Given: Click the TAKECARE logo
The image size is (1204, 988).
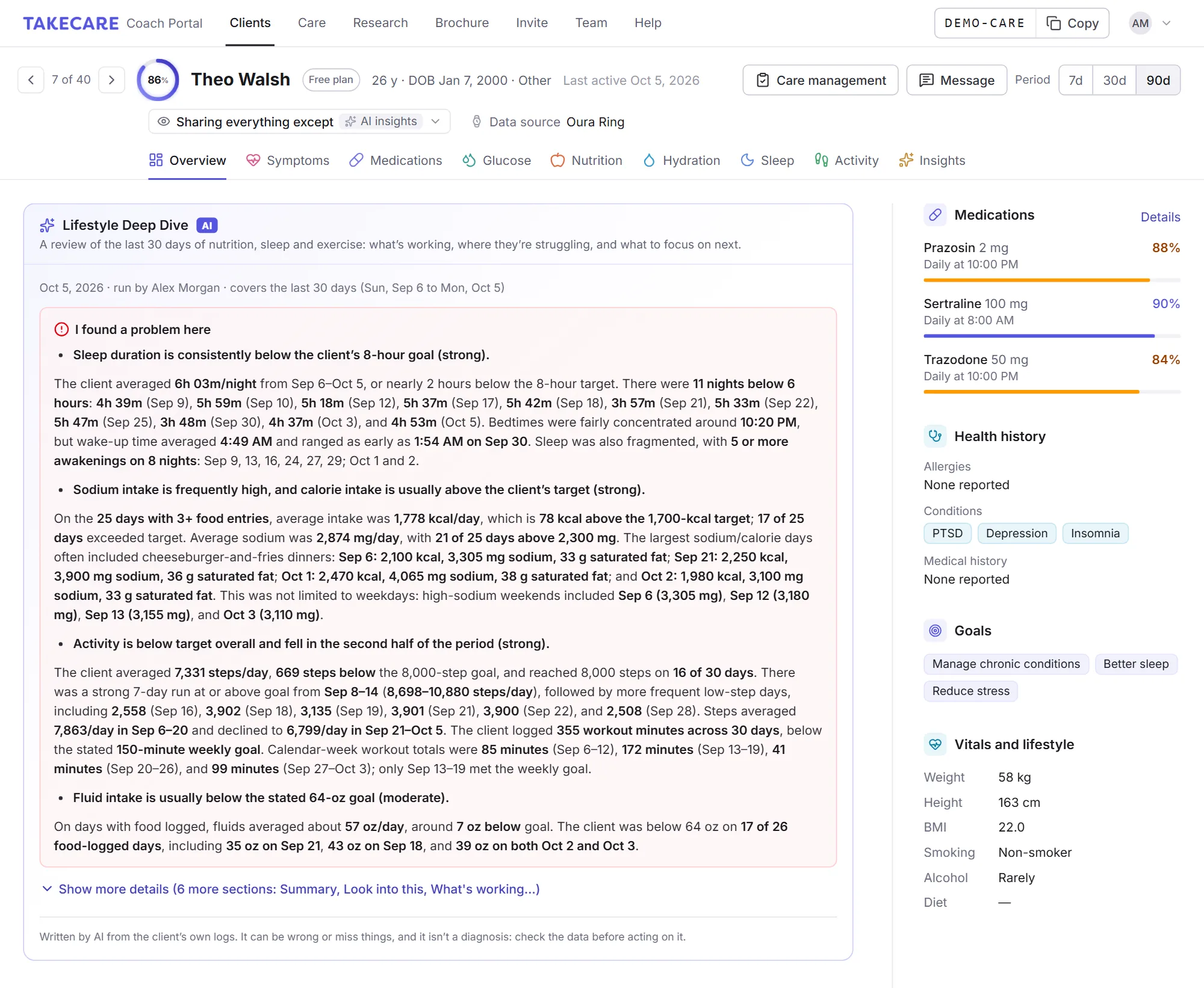Looking at the screenshot, I should 70,23.
